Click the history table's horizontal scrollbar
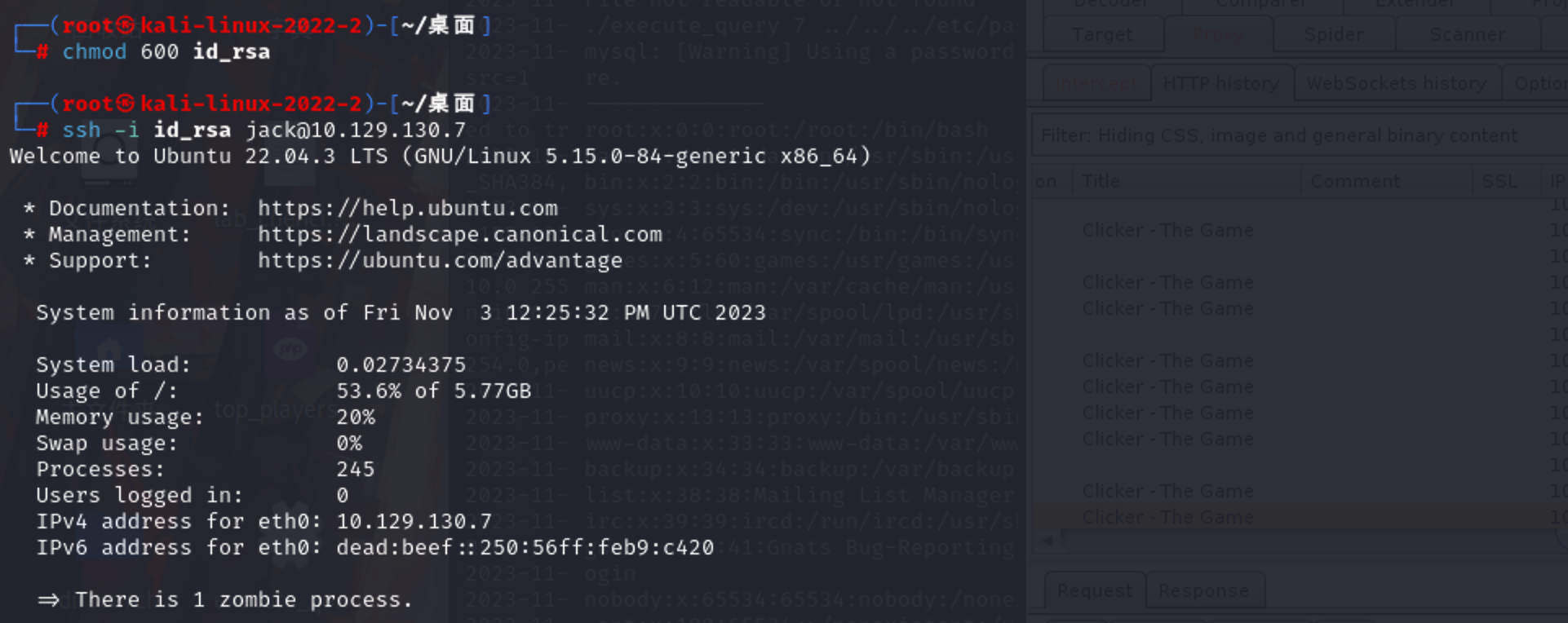1568x623 pixels. tap(1305, 539)
